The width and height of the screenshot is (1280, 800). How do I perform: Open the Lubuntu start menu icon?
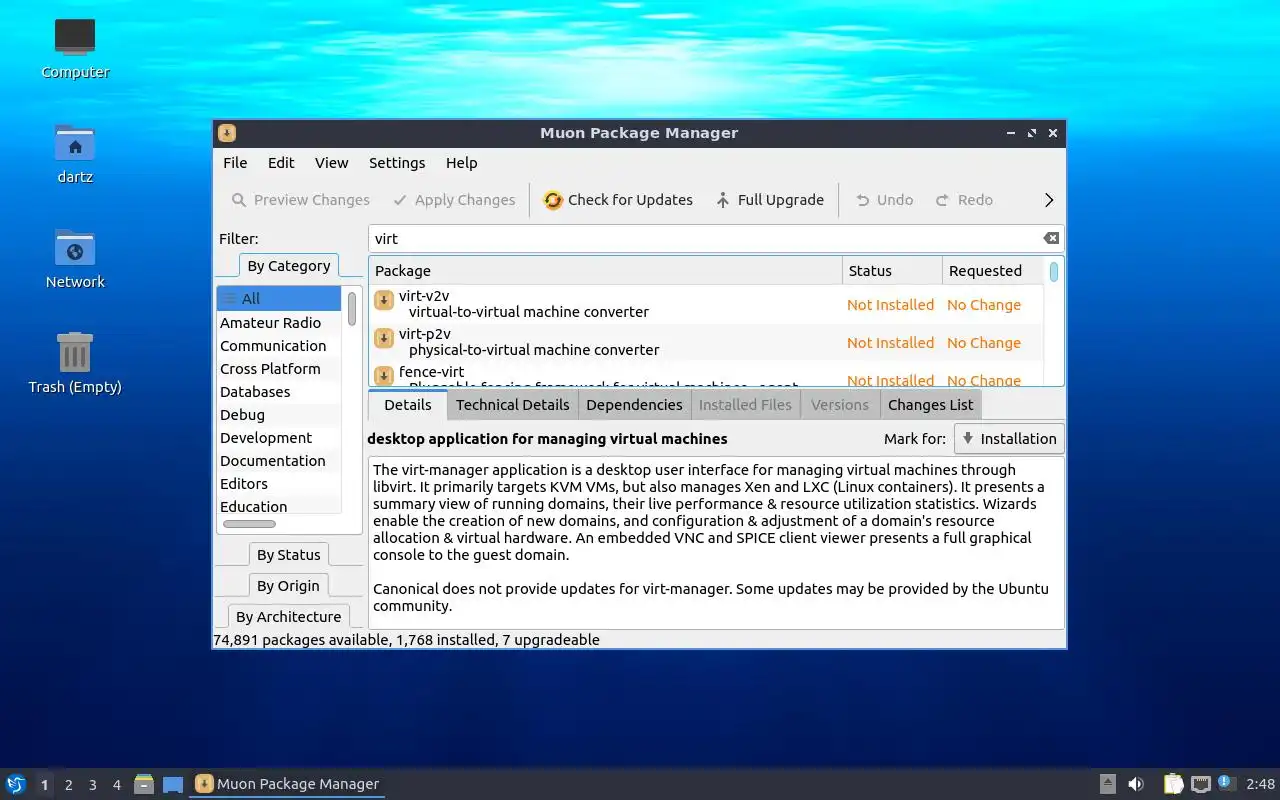pyautogui.click(x=15, y=784)
